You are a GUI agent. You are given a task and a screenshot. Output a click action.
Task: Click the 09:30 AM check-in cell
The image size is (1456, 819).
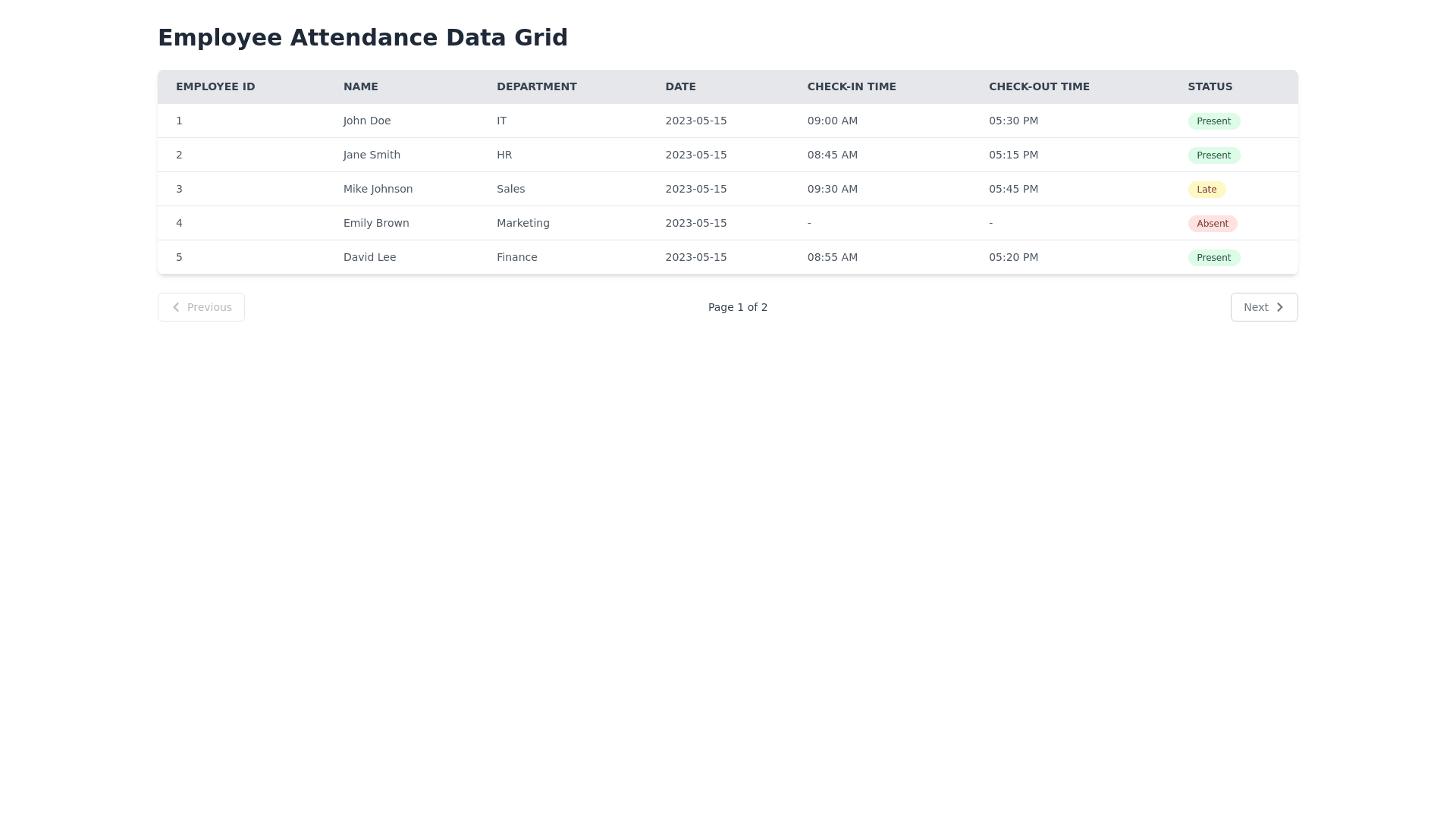click(832, 189)
